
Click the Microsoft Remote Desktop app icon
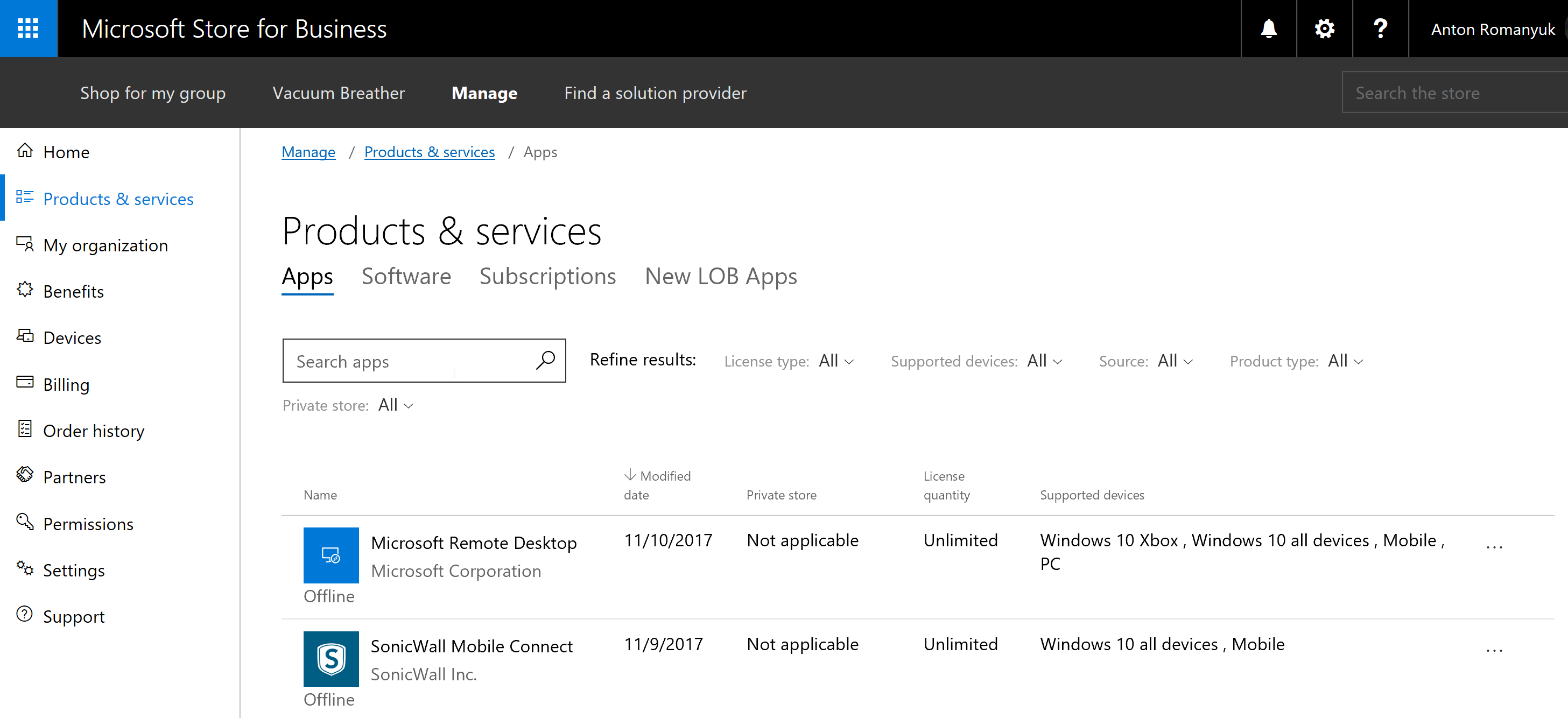pyautogui.click(x=331, y=555)
